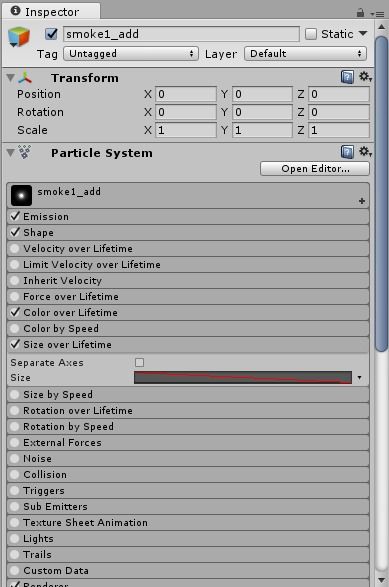Viewport: 389px width, 587px height.
Task: Enable the Force over Lifetime module
Action: (x=15, y=296)
